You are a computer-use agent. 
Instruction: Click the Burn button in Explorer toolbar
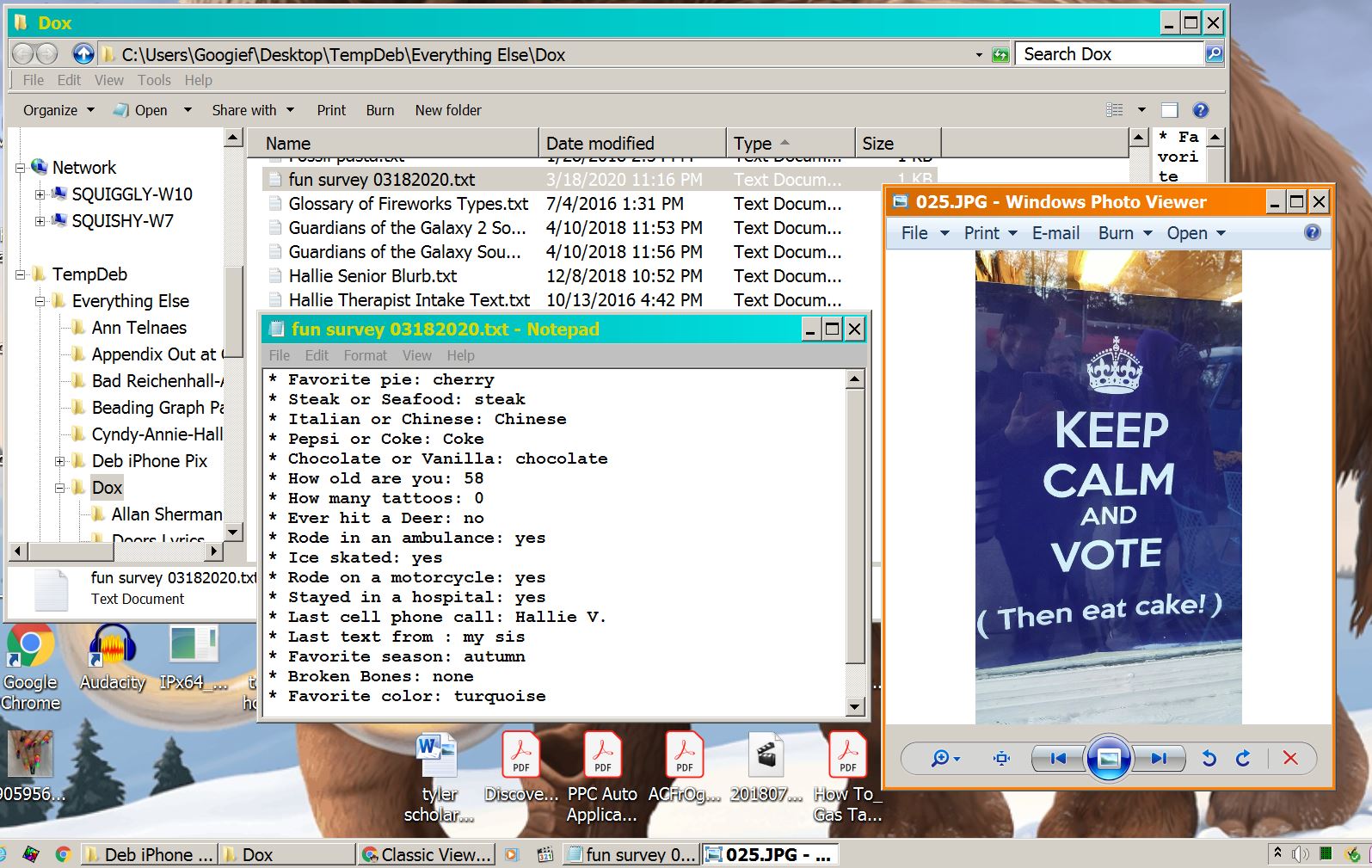point(380,110)
